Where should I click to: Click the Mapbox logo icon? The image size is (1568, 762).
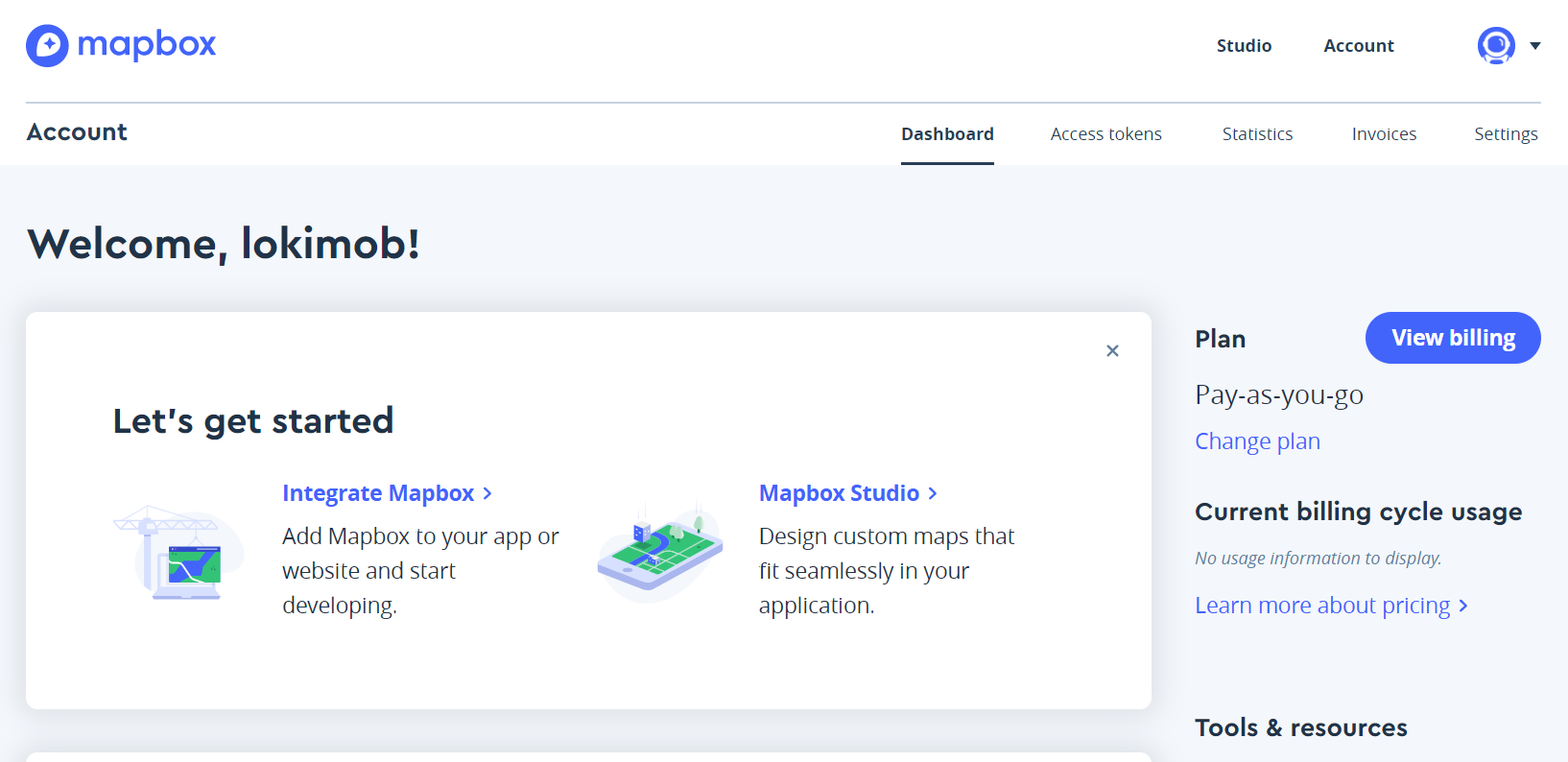47,45
